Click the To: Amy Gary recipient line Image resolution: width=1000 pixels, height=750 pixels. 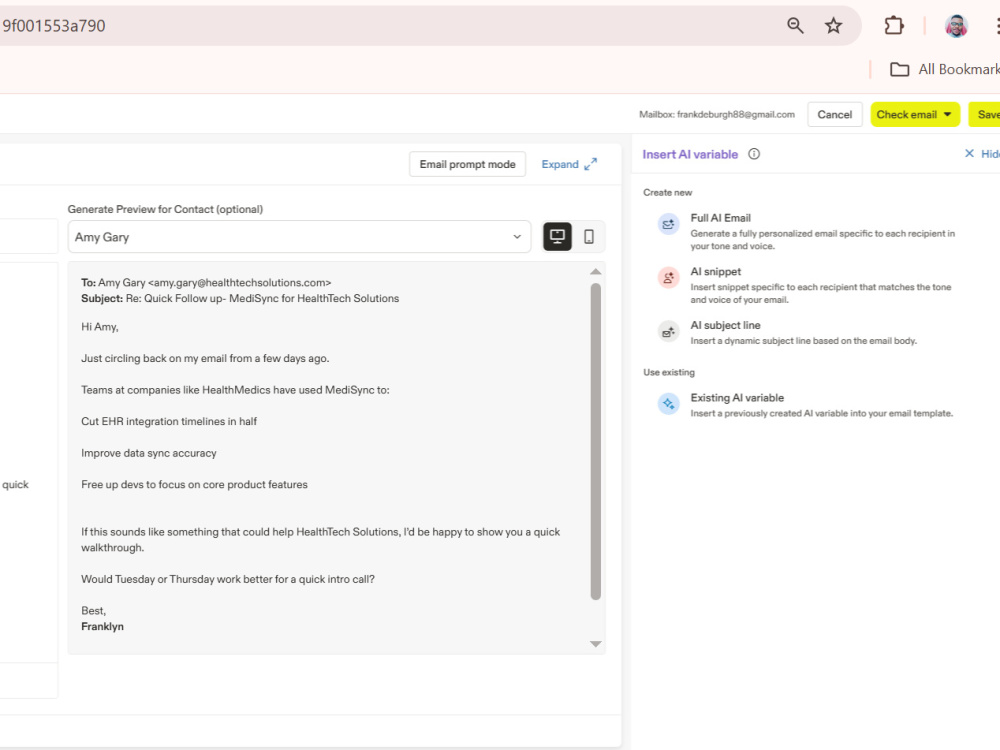coord(206,283)
